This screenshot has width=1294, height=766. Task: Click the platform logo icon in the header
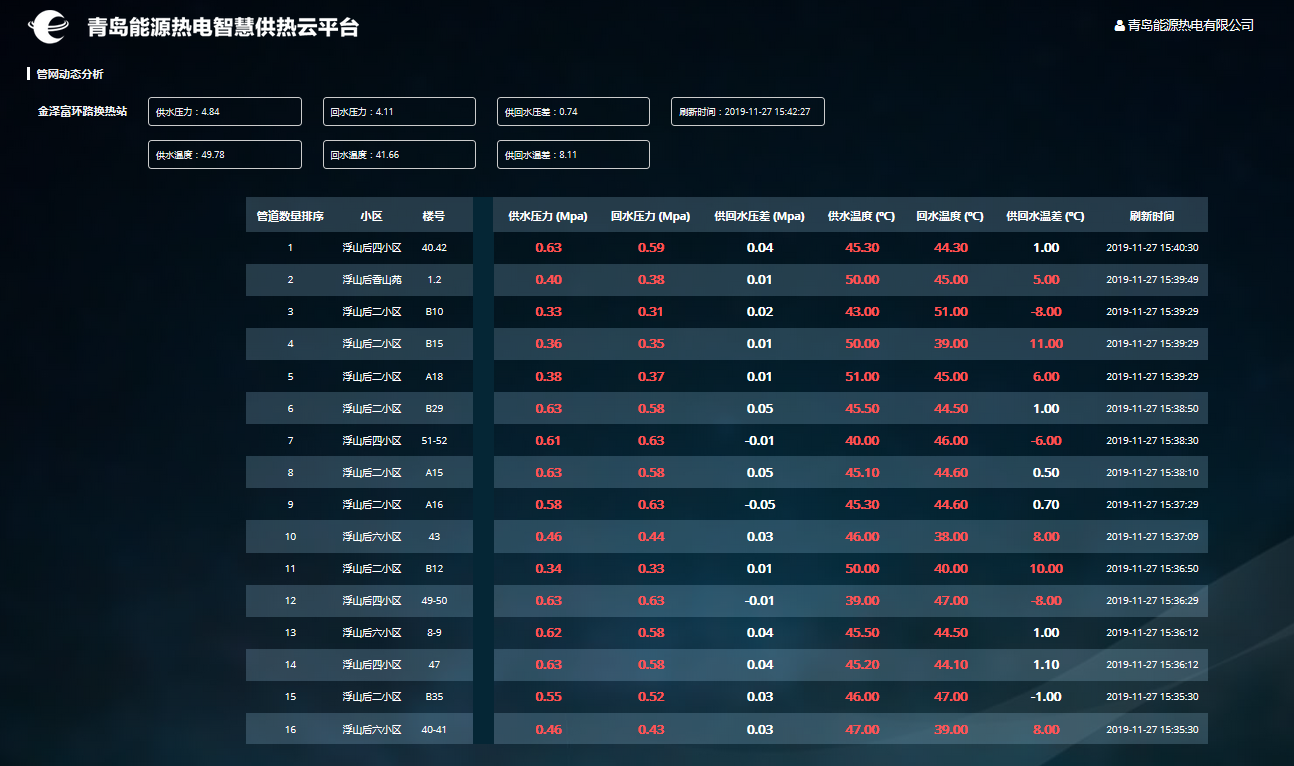[x=49, y=27]
